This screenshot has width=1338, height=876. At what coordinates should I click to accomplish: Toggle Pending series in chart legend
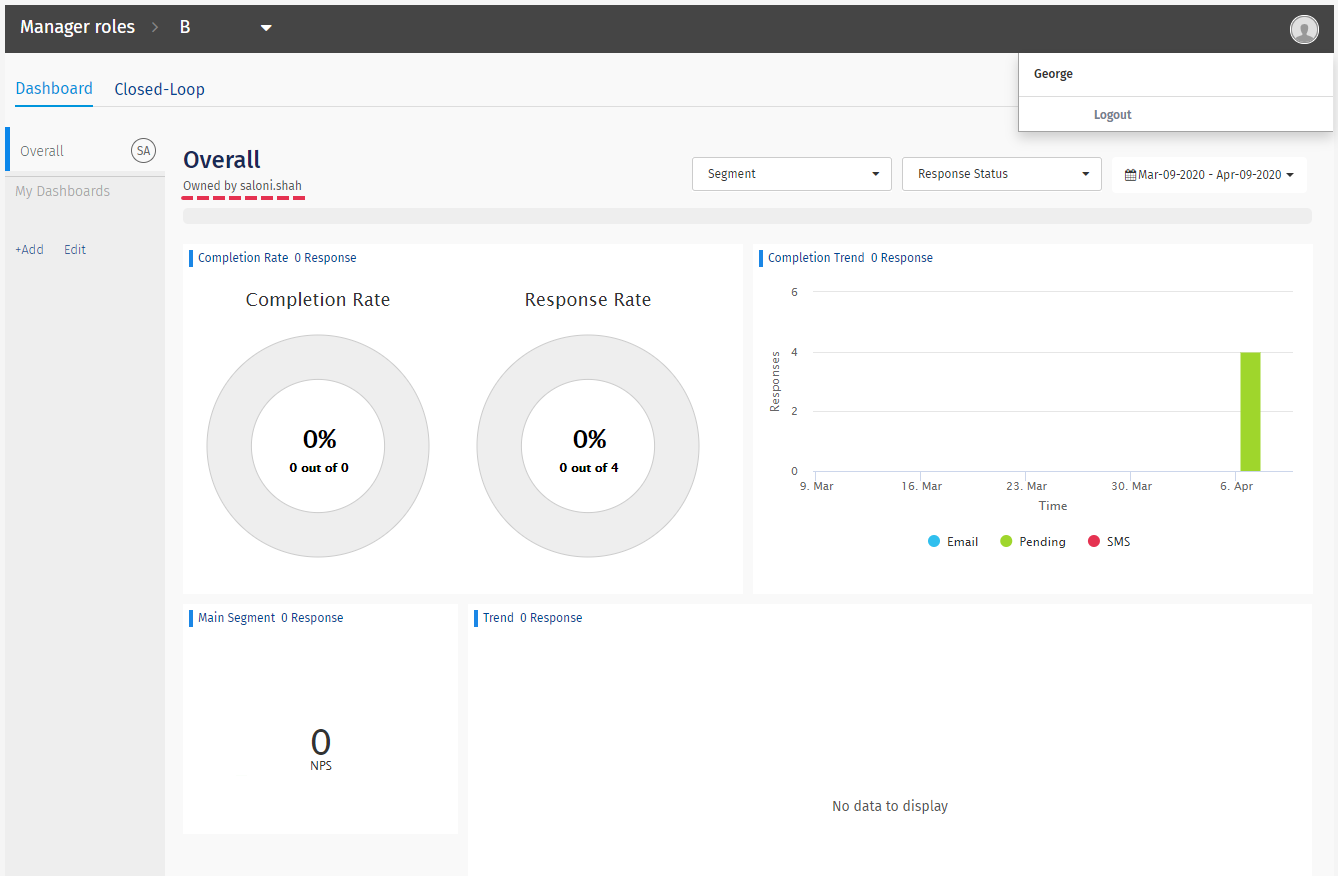[1033, 542]
